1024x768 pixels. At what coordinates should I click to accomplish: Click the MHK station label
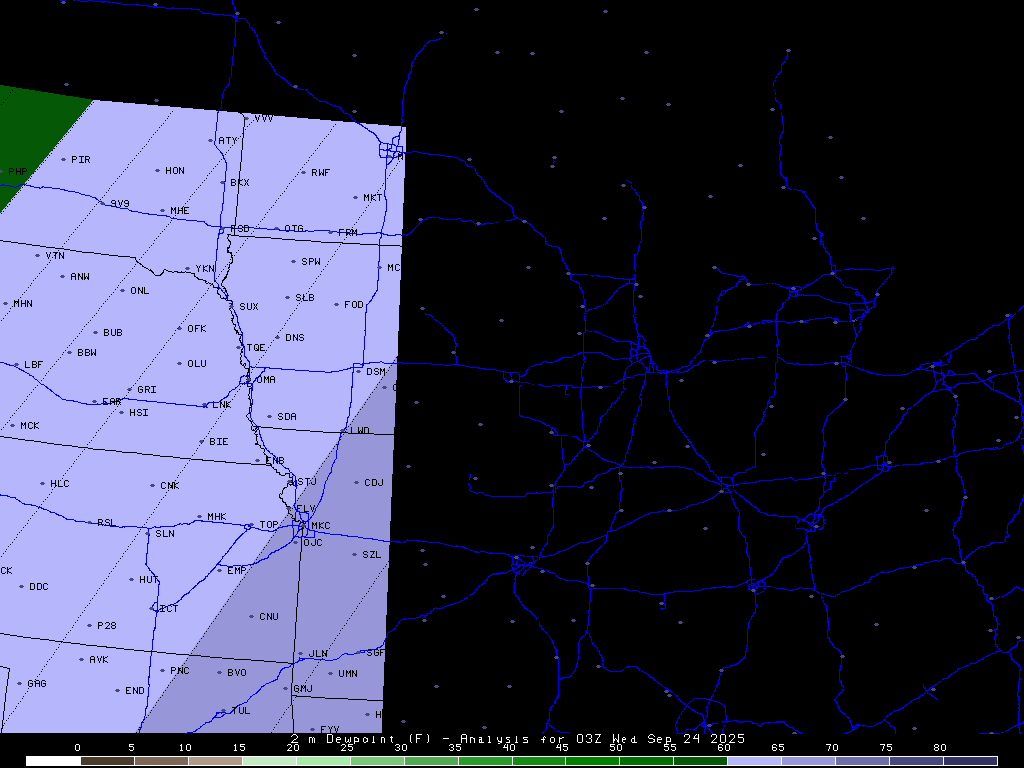pos(217,517)
